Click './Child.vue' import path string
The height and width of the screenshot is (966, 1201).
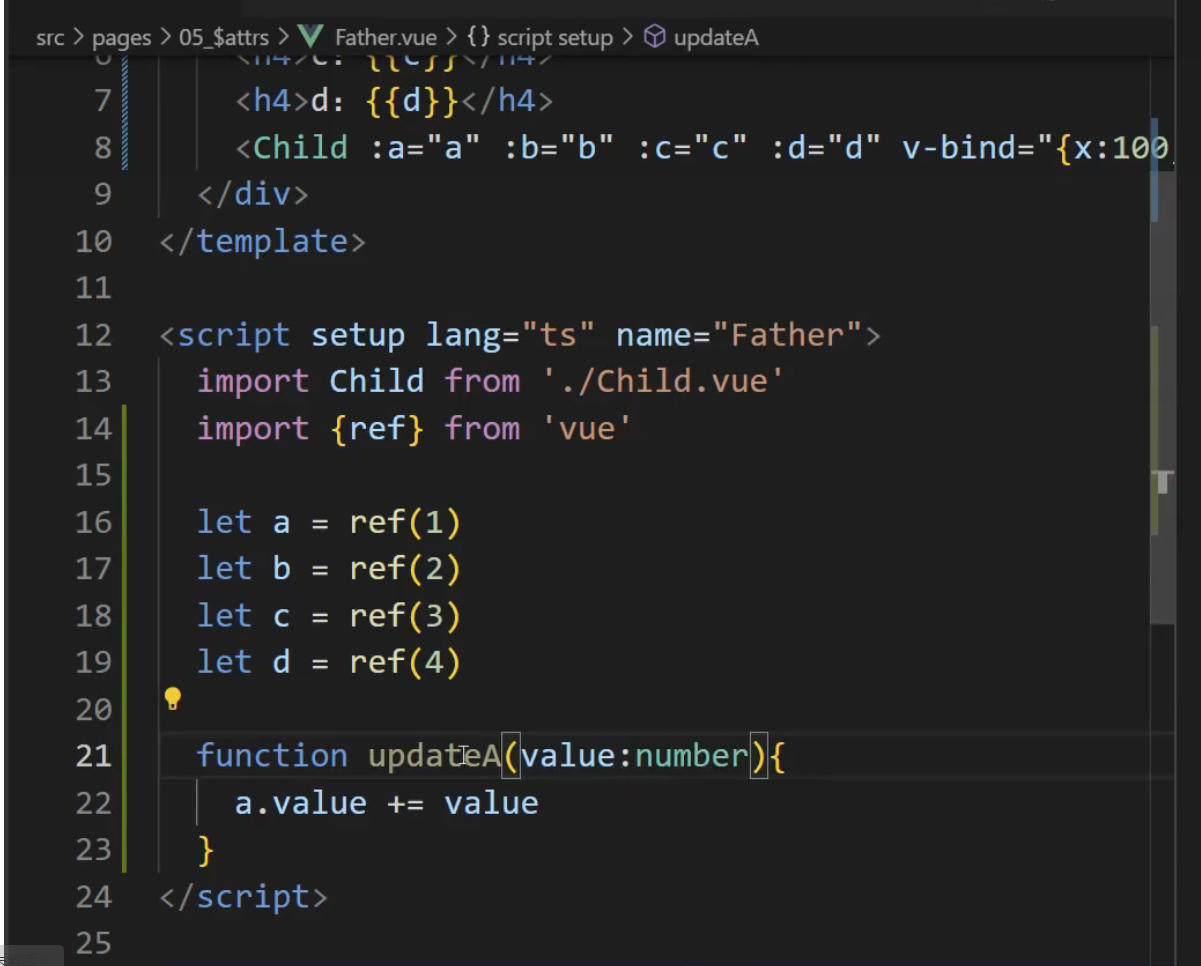[662, 381]
